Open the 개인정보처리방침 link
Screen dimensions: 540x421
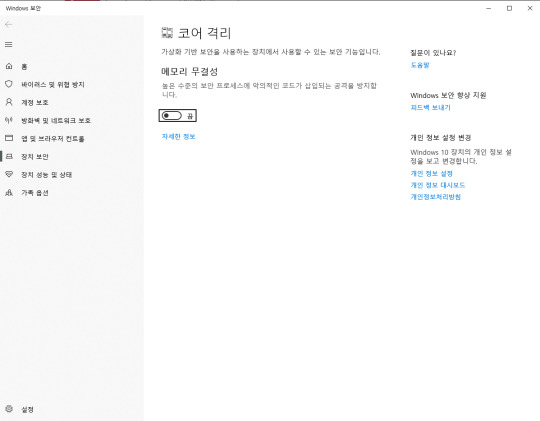(x=436, y=197)
